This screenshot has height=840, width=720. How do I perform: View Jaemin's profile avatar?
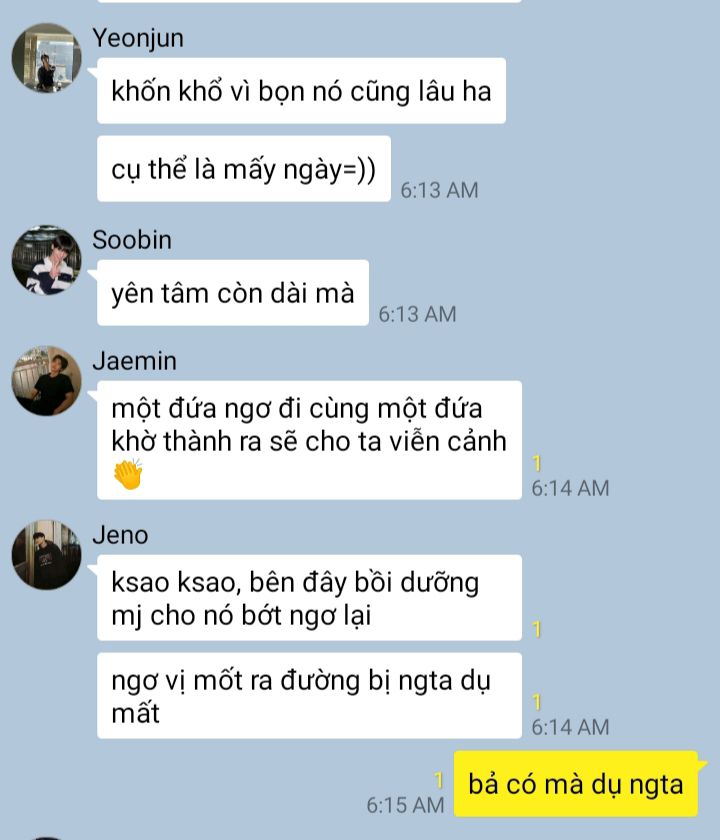47,381
